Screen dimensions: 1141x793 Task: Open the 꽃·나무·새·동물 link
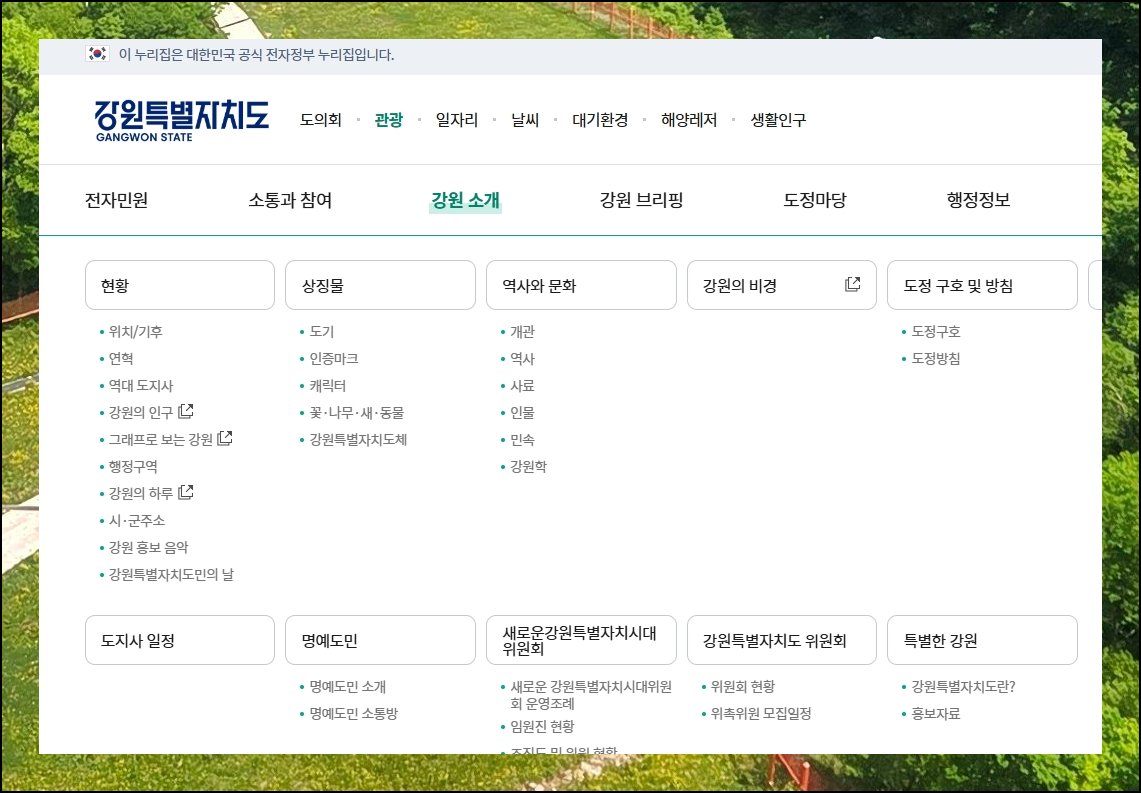coord(357,413)
